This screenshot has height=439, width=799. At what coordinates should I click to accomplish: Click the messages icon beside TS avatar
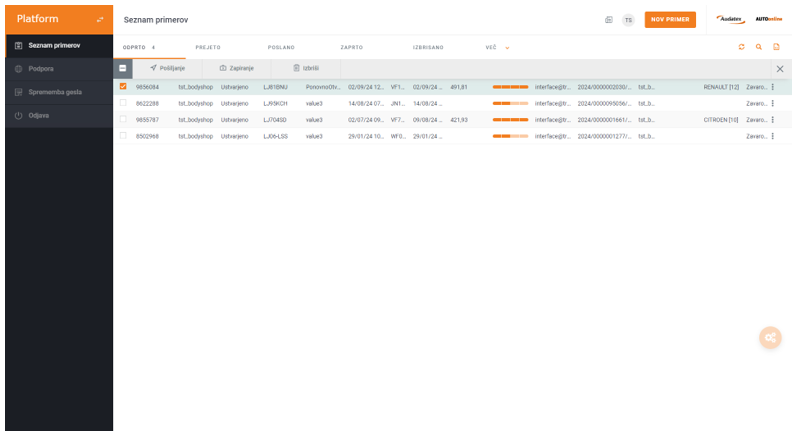(x=609, y=20)
